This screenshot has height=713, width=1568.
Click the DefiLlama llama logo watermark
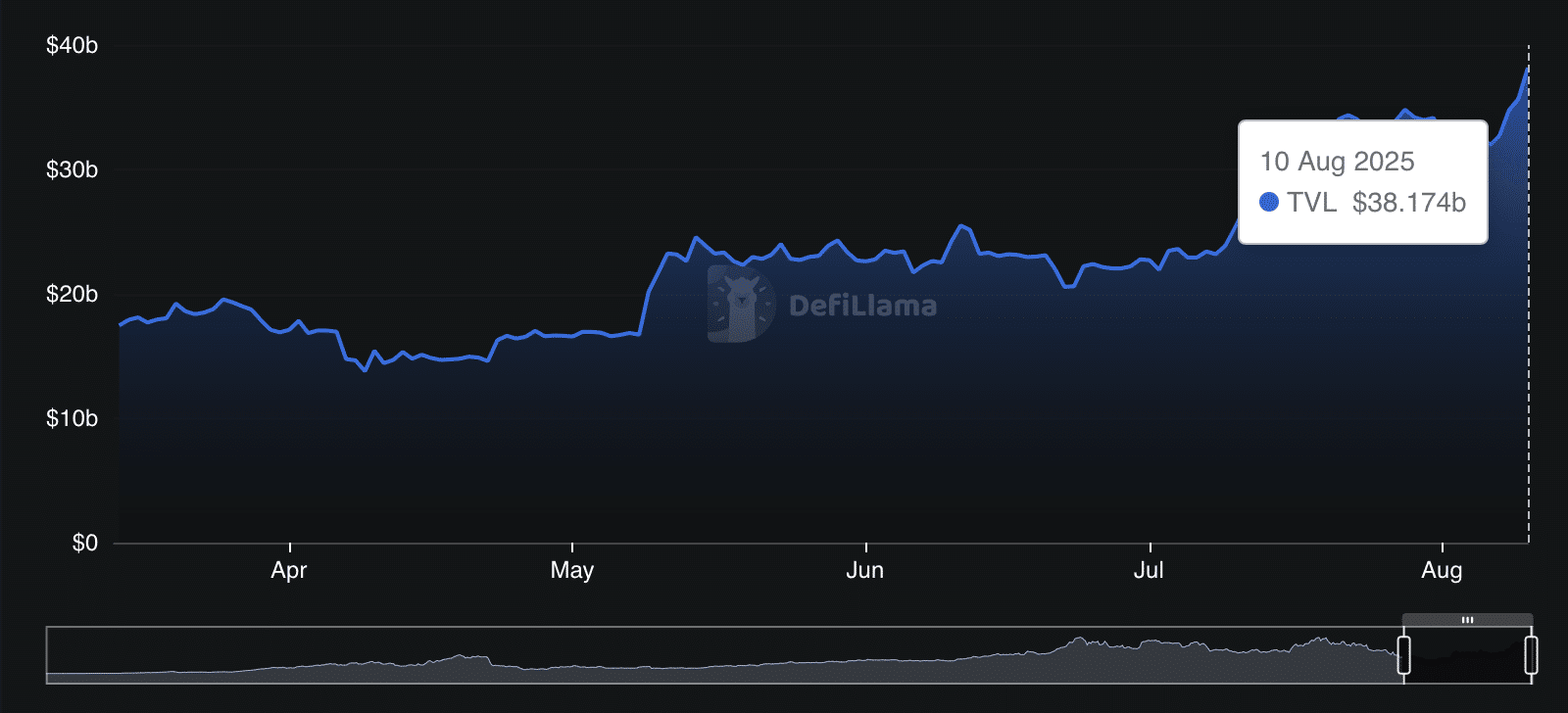pyautogui.click(x=741, y=305)
